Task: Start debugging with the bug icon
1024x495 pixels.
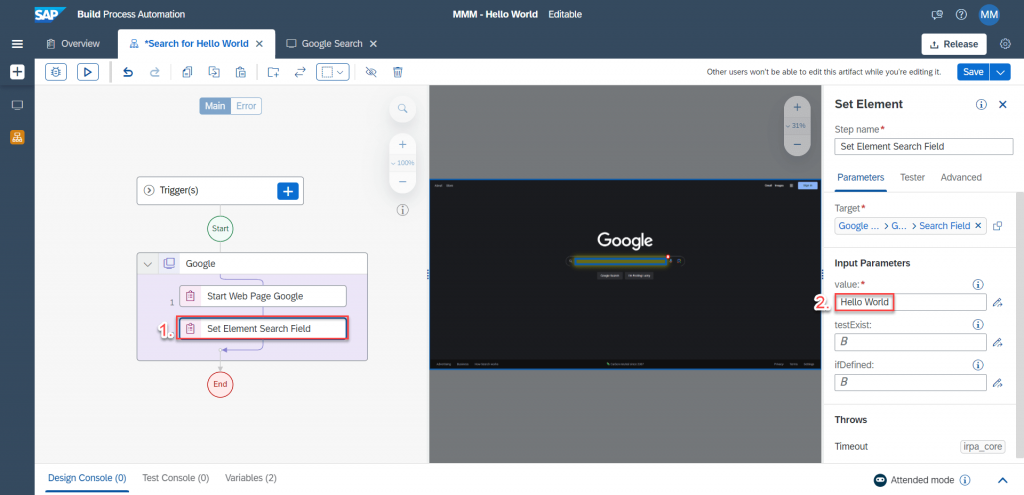Action: [x=56, y=72]
